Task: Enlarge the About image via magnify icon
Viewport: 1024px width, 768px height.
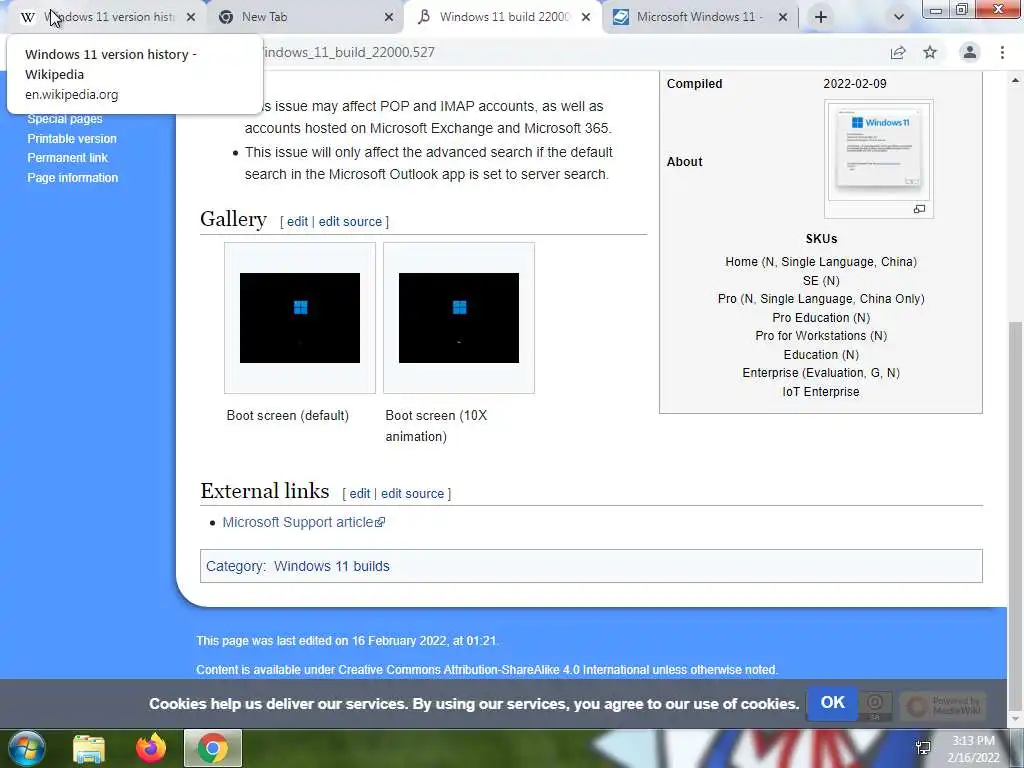Action: (920, 209)
